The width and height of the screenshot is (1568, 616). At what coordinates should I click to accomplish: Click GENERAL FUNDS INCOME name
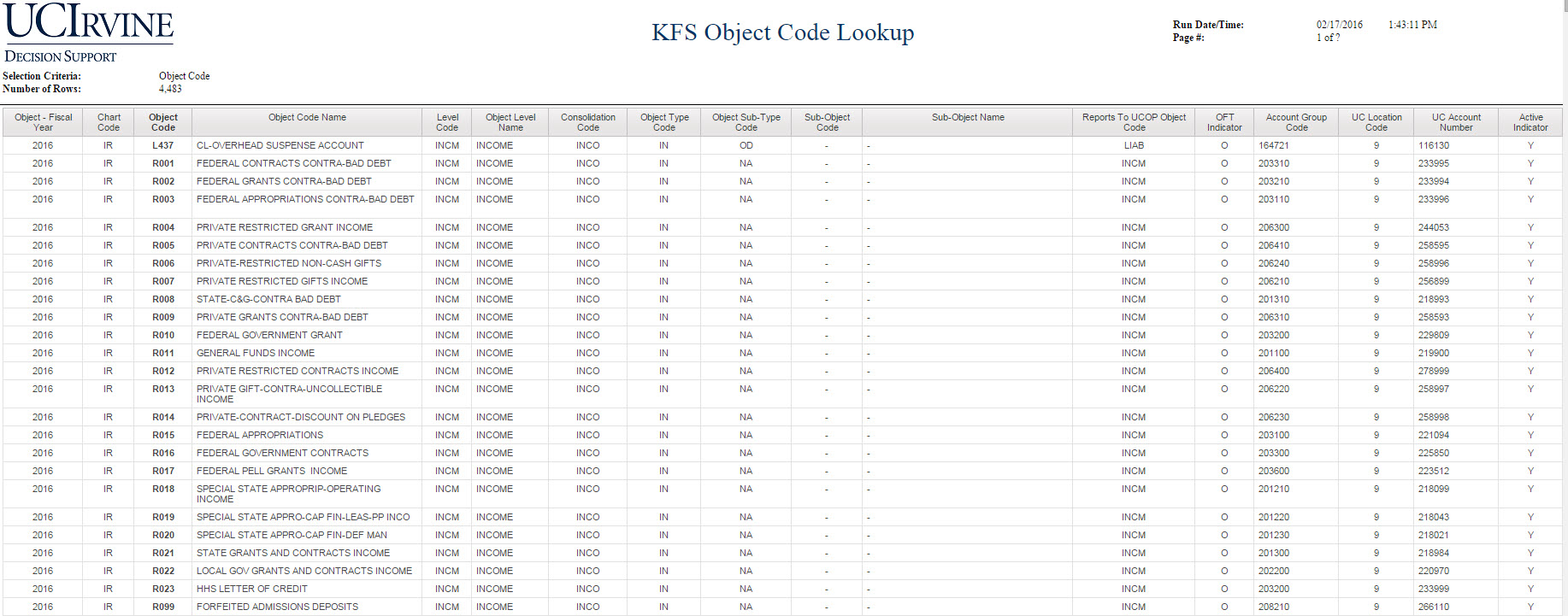pos(256,353)
